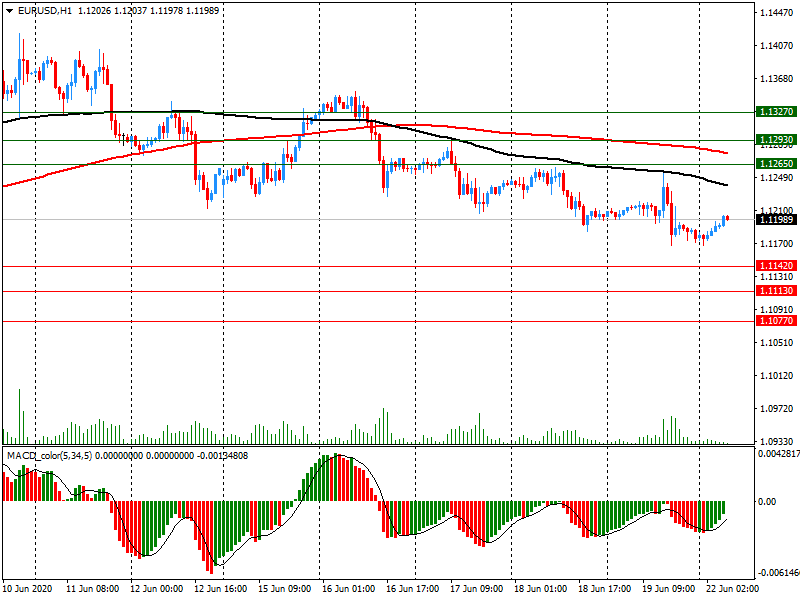Select the green 1.13270 price level tag
Viewport: 800px width, 600px height.
[x=776, y=113]
